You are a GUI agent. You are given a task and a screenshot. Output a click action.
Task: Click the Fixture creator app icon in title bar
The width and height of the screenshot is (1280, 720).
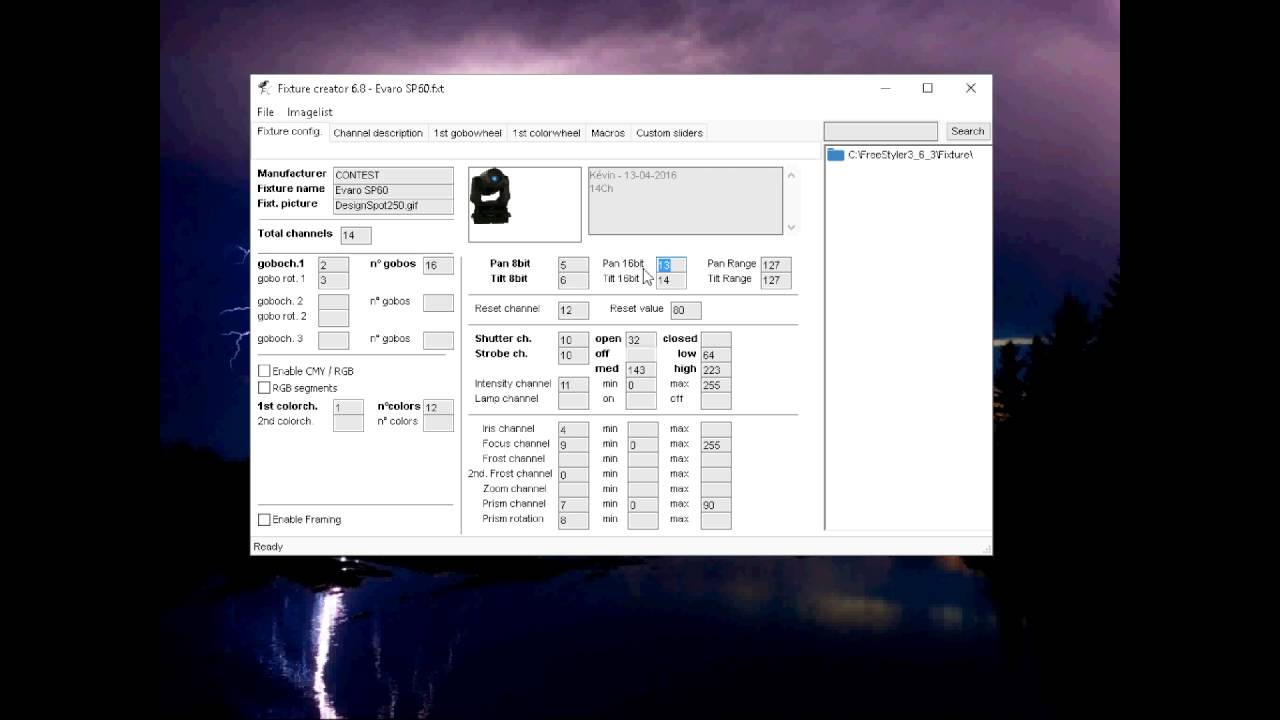pyautogui.click(x=264, y=88)
